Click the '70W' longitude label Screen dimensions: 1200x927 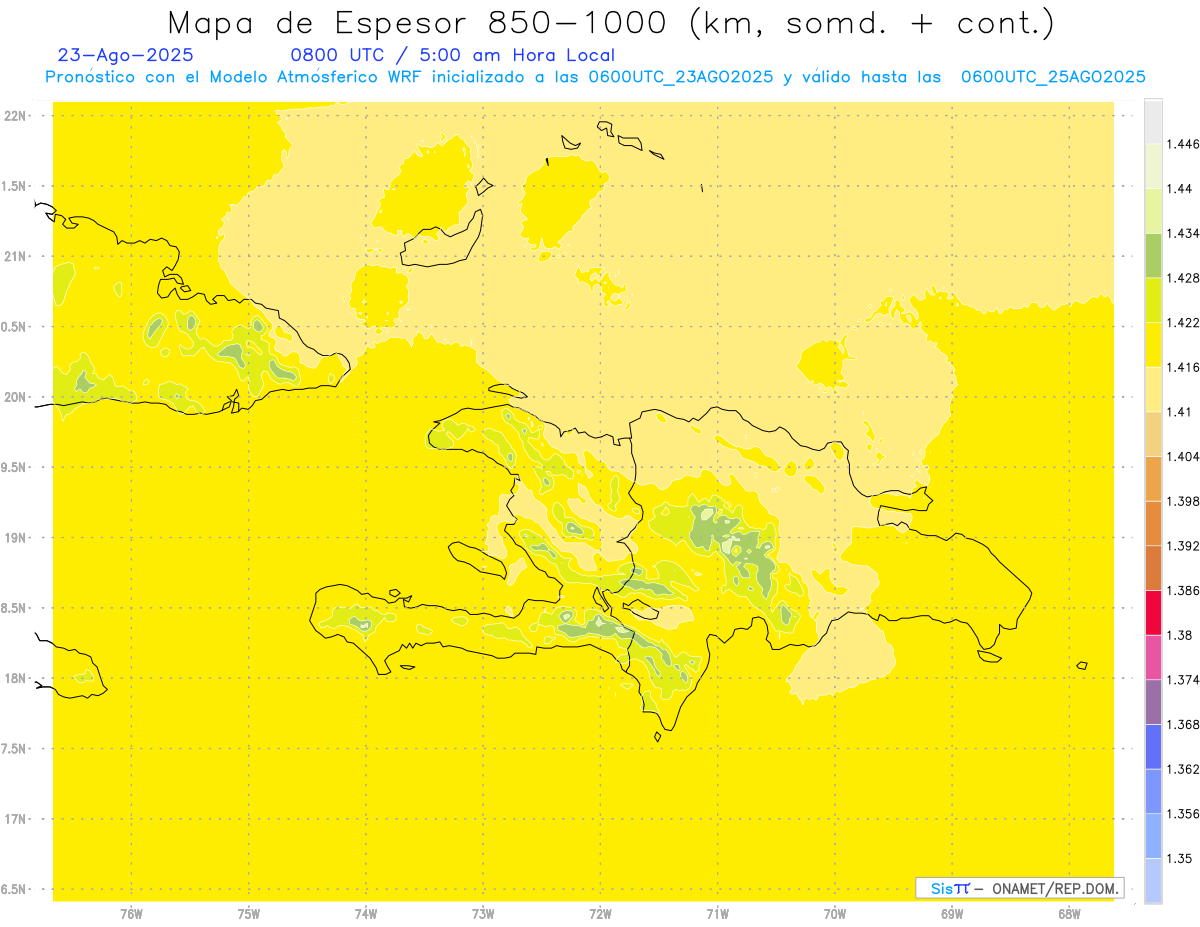(835, 913)
